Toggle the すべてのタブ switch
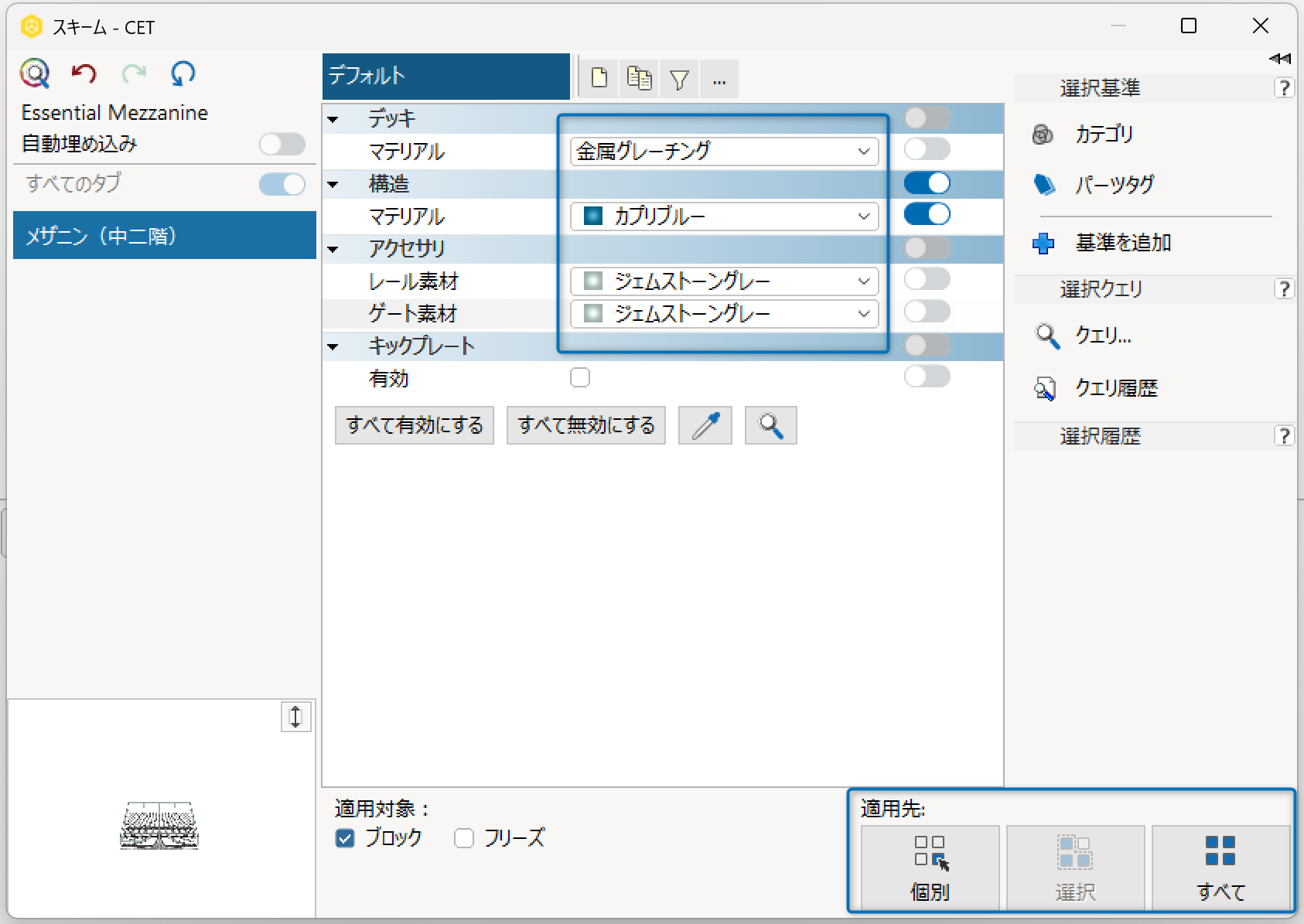The width and height of the screenshot is (1304, 924). coord(282,184)
